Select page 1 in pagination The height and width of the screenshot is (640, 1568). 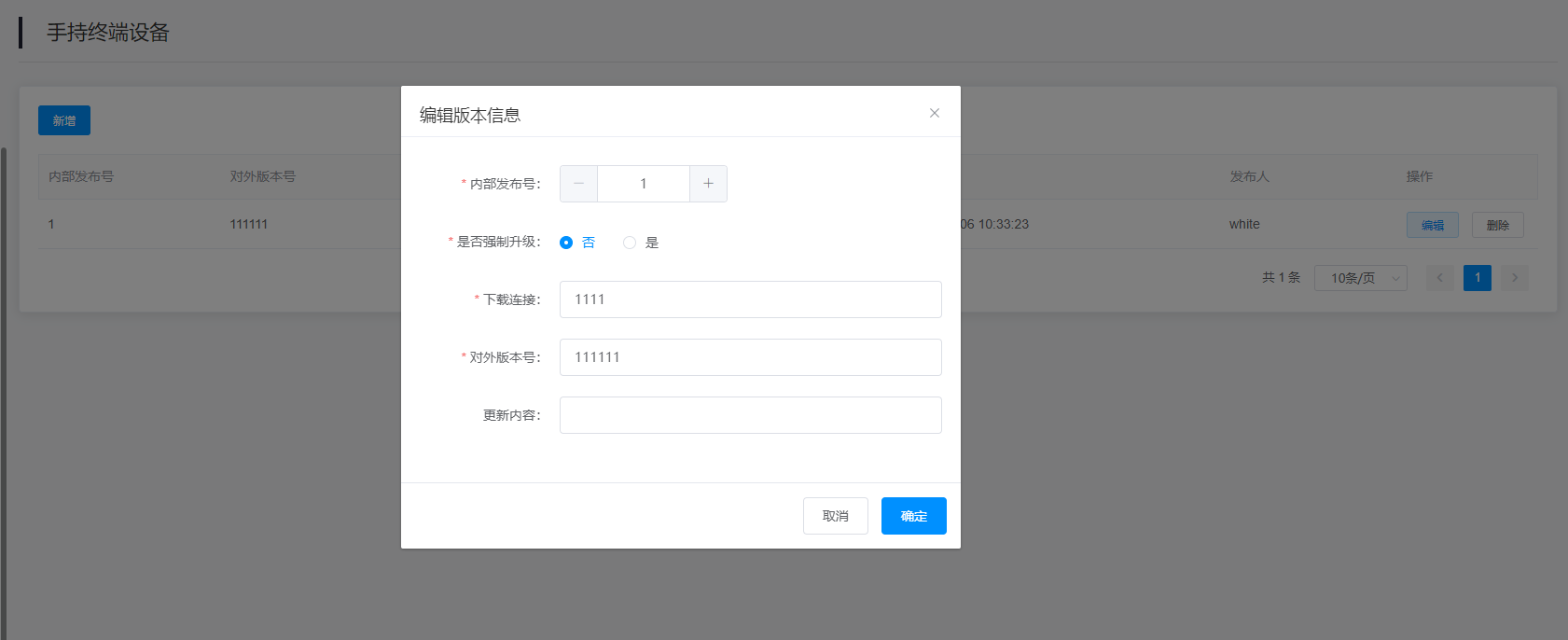1477,278
